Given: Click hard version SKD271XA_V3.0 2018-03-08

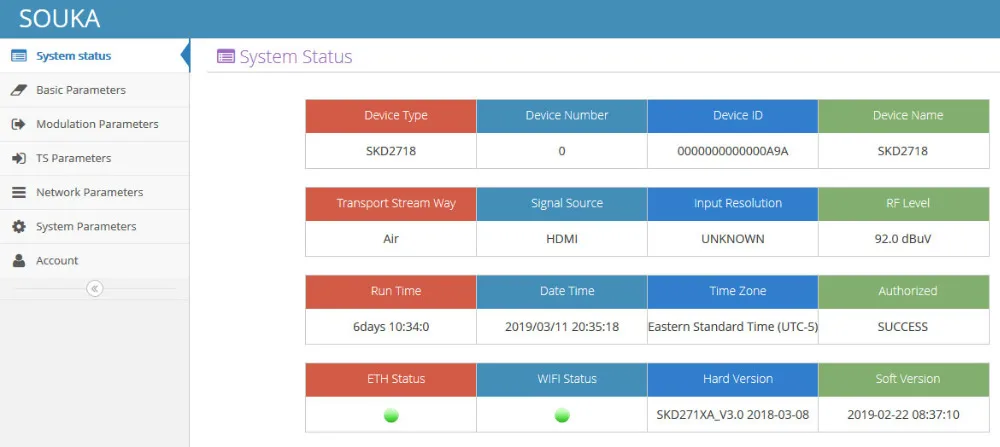Looking at the screenshot, I should pos(733,415).
